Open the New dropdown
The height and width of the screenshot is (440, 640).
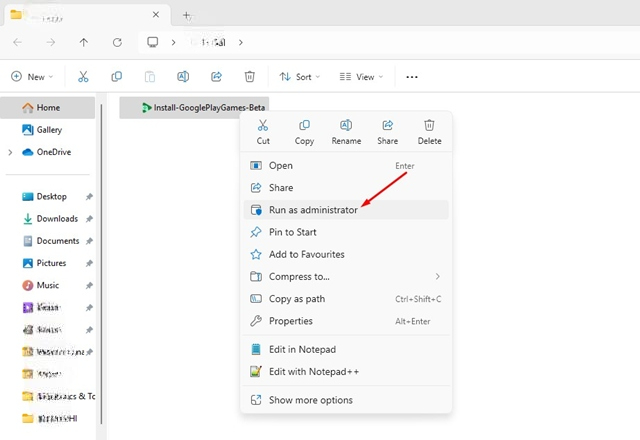tap(32, 77)
